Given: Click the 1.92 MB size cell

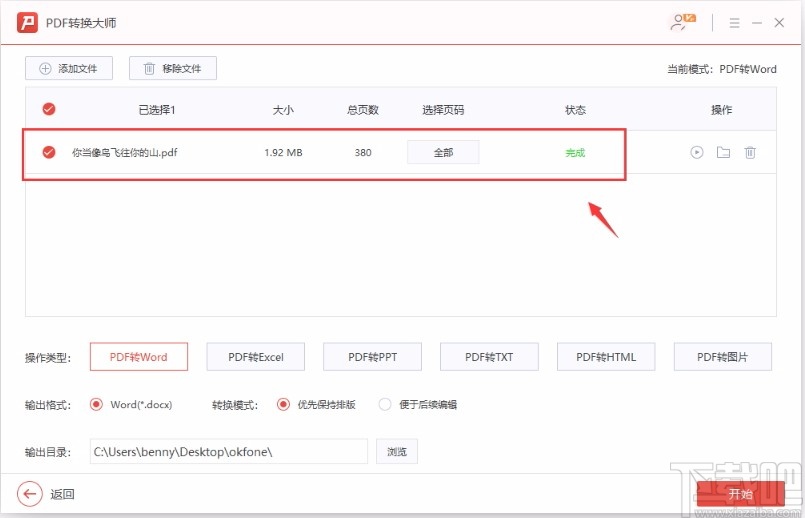Looking at the screenshot, I should 283,152.
